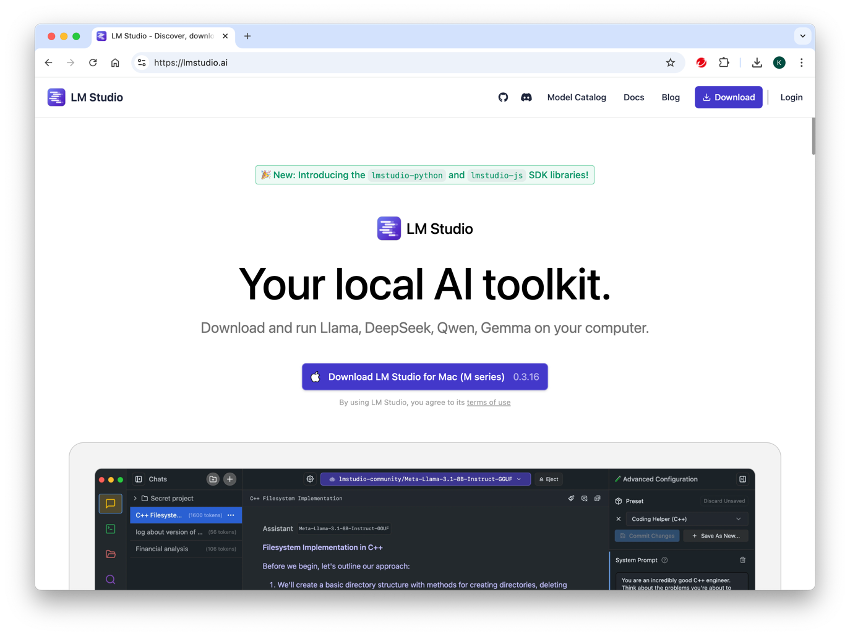The height and width of the screenshot is (636, 850).
Task: Go back with the browser back arrow
Action: [x=49, y=63]
